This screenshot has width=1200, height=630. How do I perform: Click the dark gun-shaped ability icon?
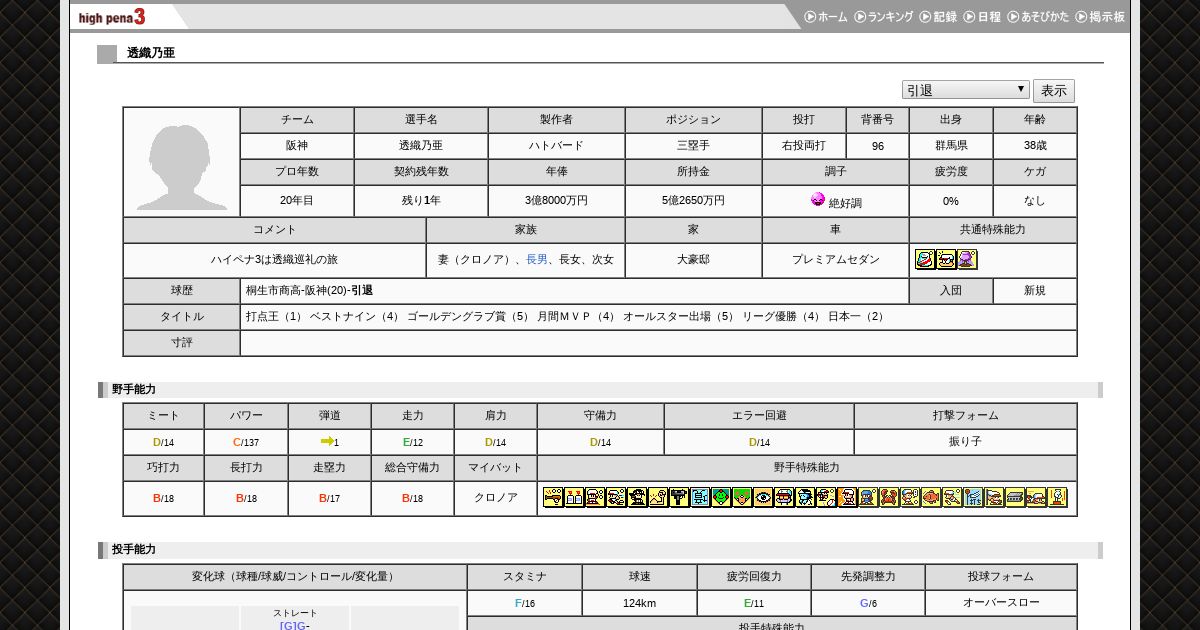(679, 497)
